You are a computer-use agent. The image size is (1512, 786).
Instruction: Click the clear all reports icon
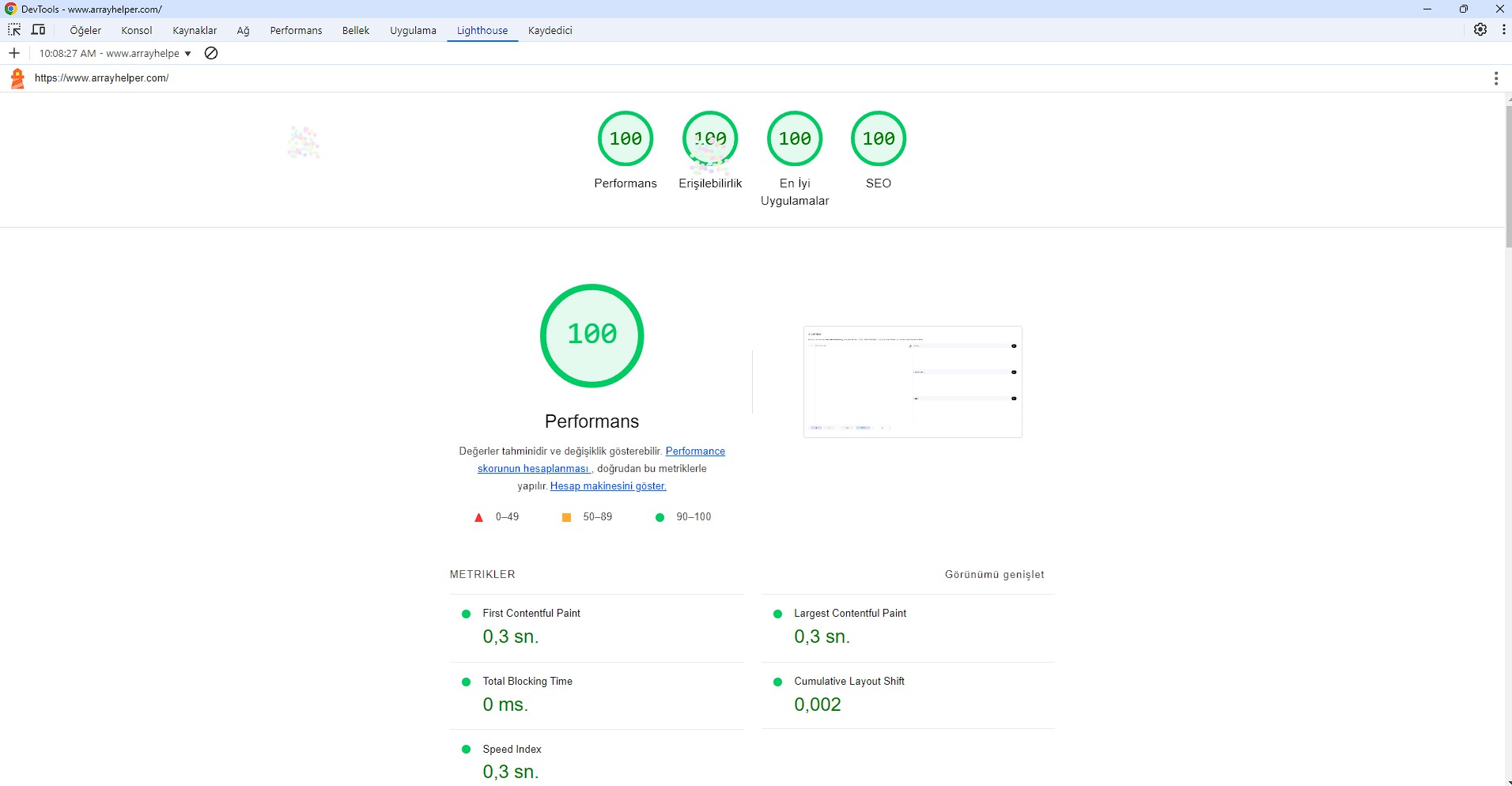211,53
